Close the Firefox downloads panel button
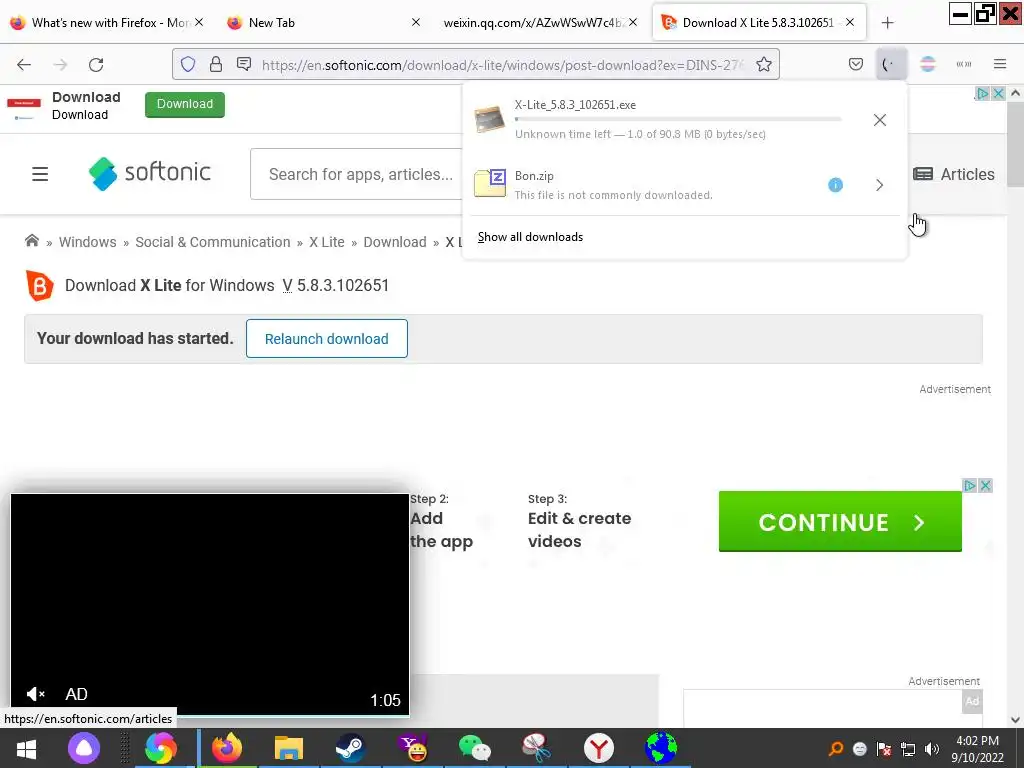 tap(891, 64)
